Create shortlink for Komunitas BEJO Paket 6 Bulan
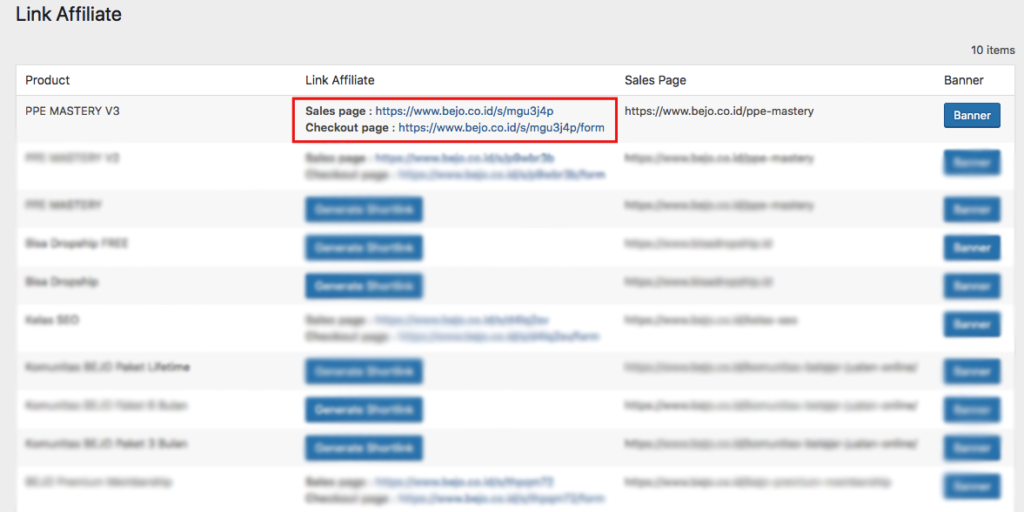Screen dimensions: 1024x512 tap(364, 409)
